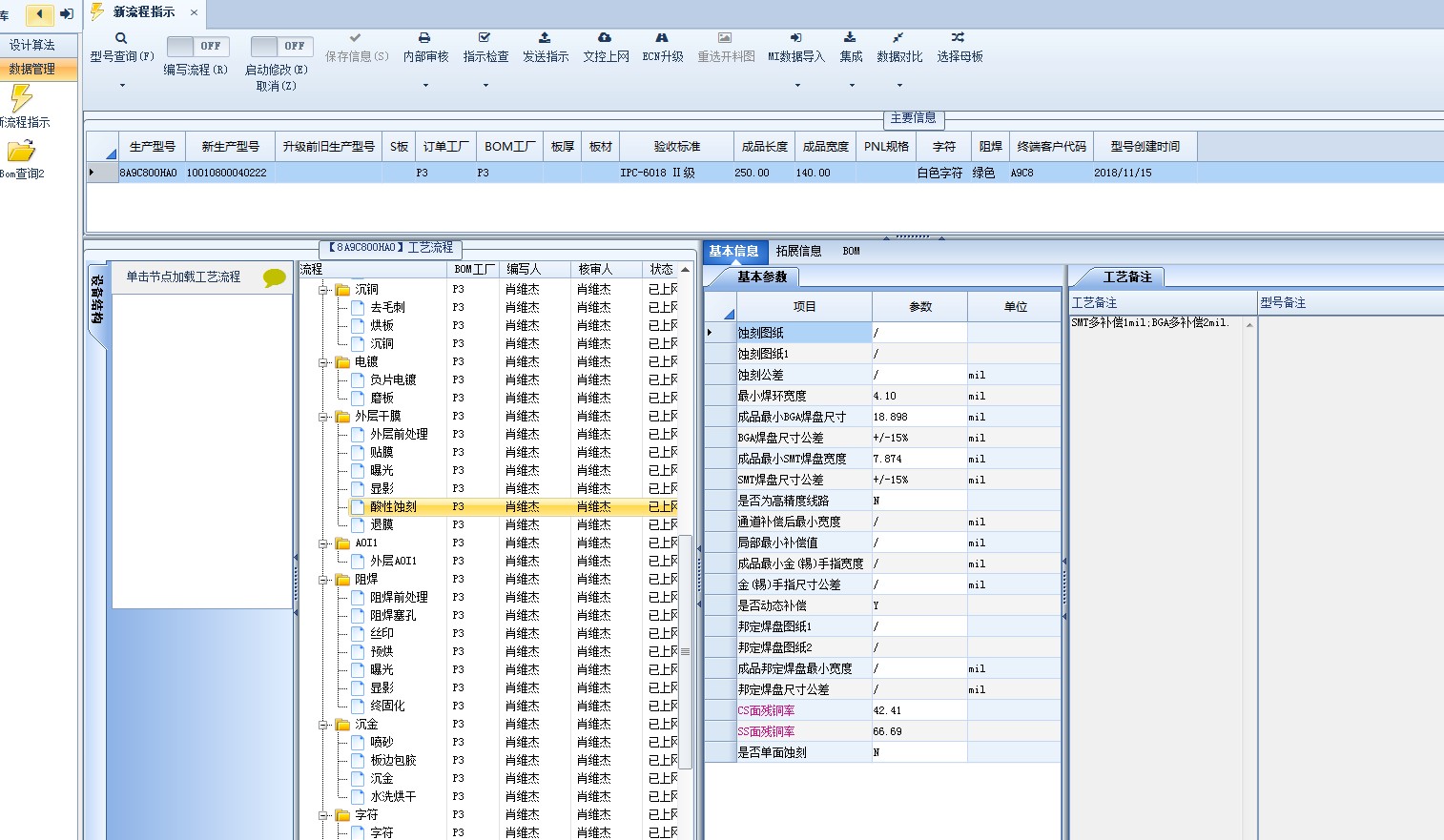Open 新流程指示 lightning icon in sidebar

click(x=21, y=98)
